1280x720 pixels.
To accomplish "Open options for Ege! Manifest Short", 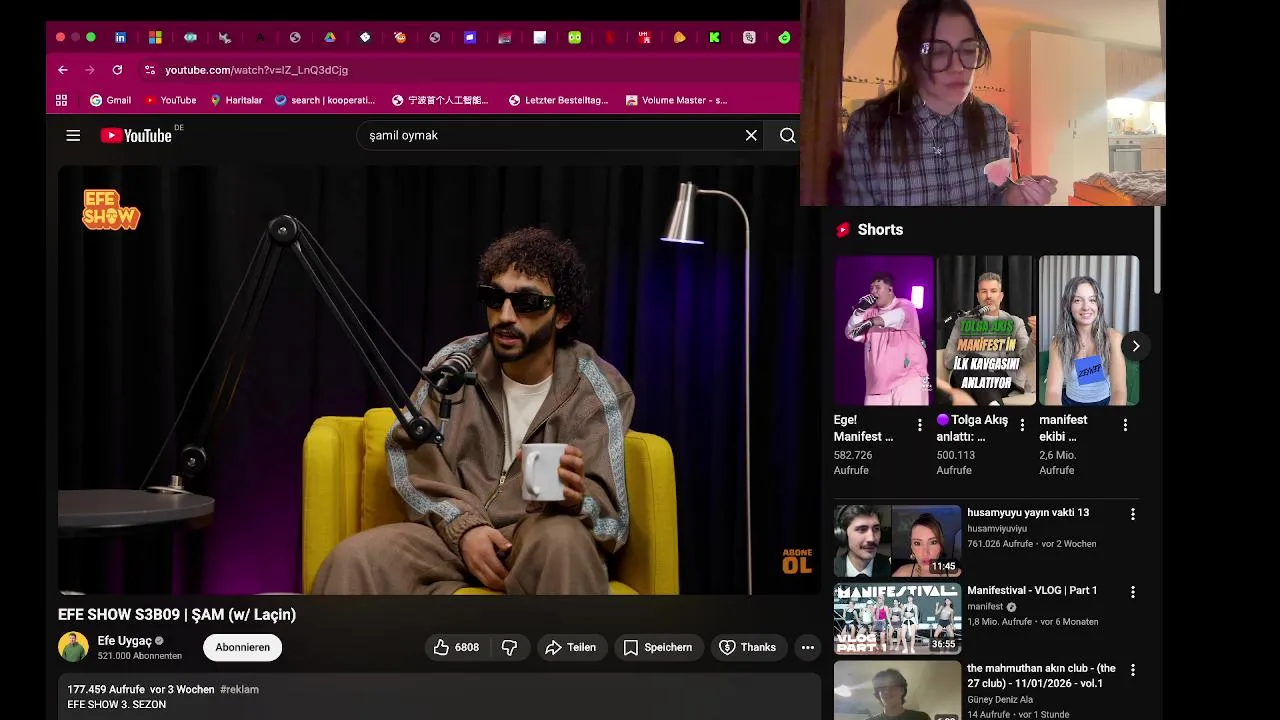I will 920,425.
